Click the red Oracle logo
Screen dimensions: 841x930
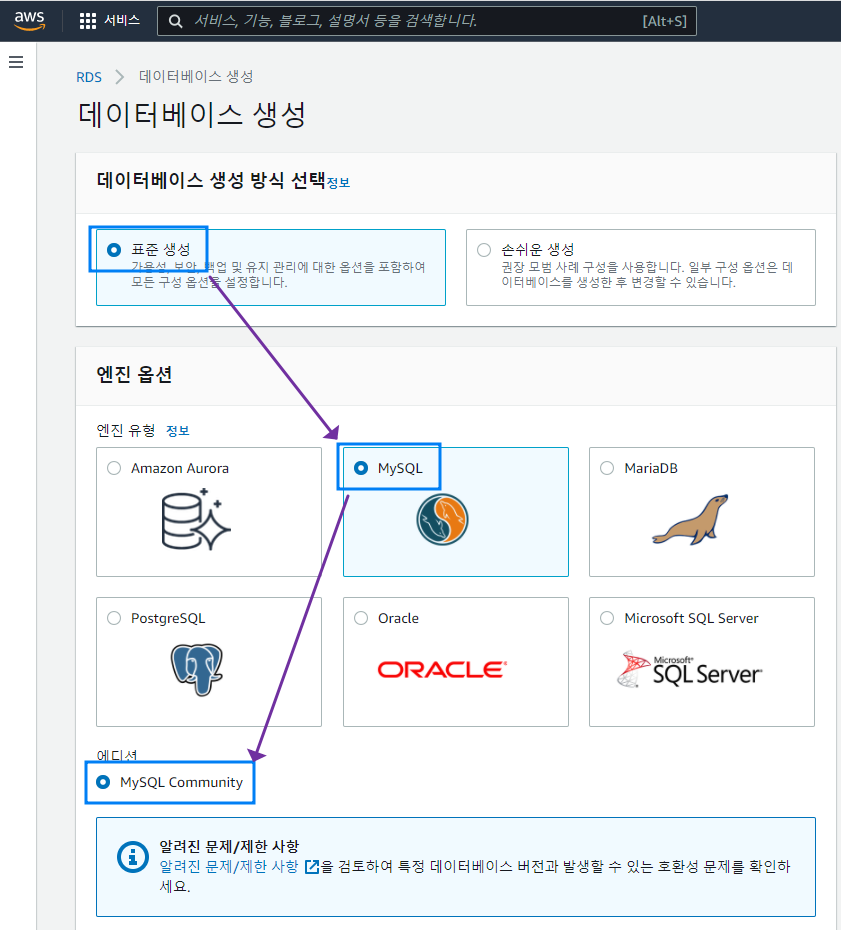pyautogui.click(x=442, y=670)
